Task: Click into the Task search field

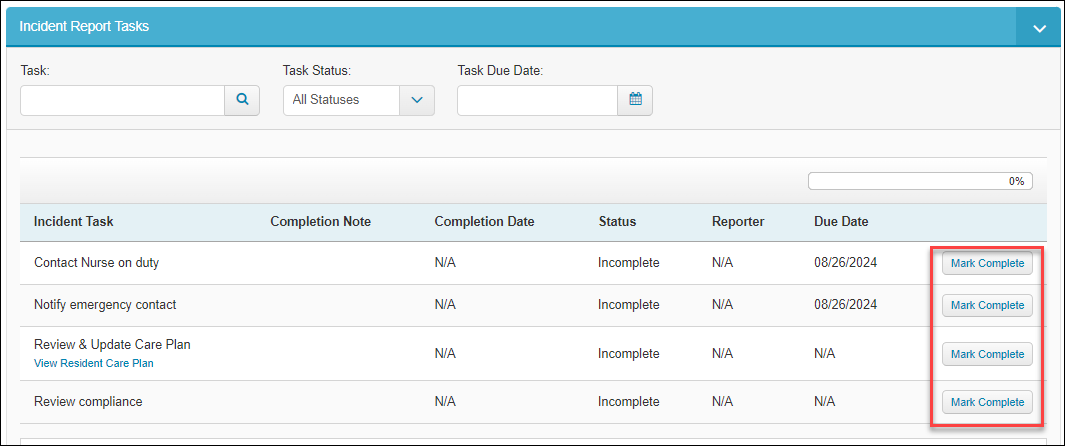Action: click(123, 100)
